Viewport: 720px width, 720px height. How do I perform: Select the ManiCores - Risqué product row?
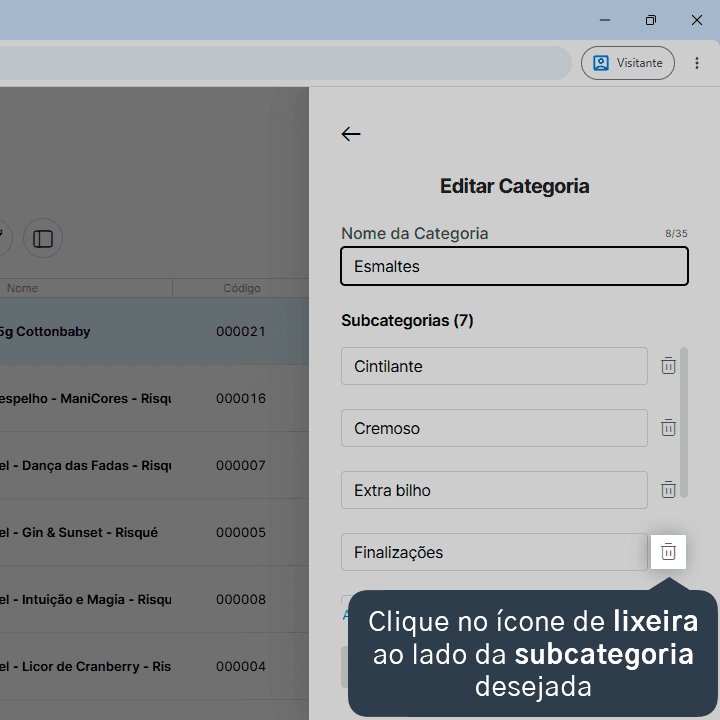tap(154, 399)
